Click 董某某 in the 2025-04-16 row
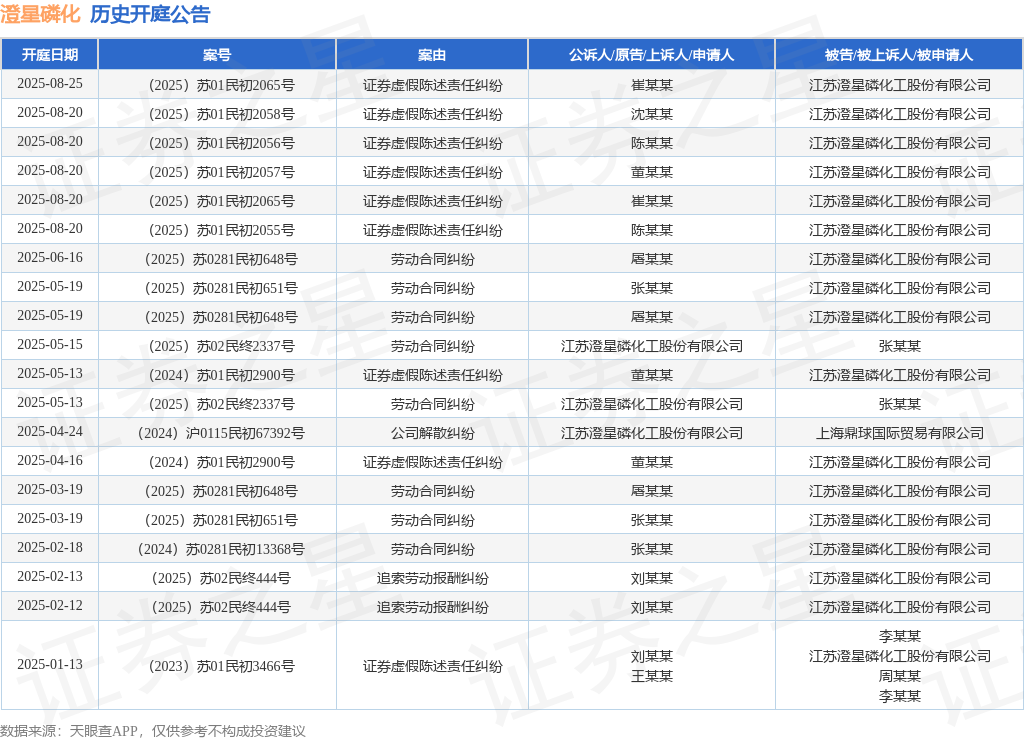Screen dimensions: 1024x740 pos(652,462)
